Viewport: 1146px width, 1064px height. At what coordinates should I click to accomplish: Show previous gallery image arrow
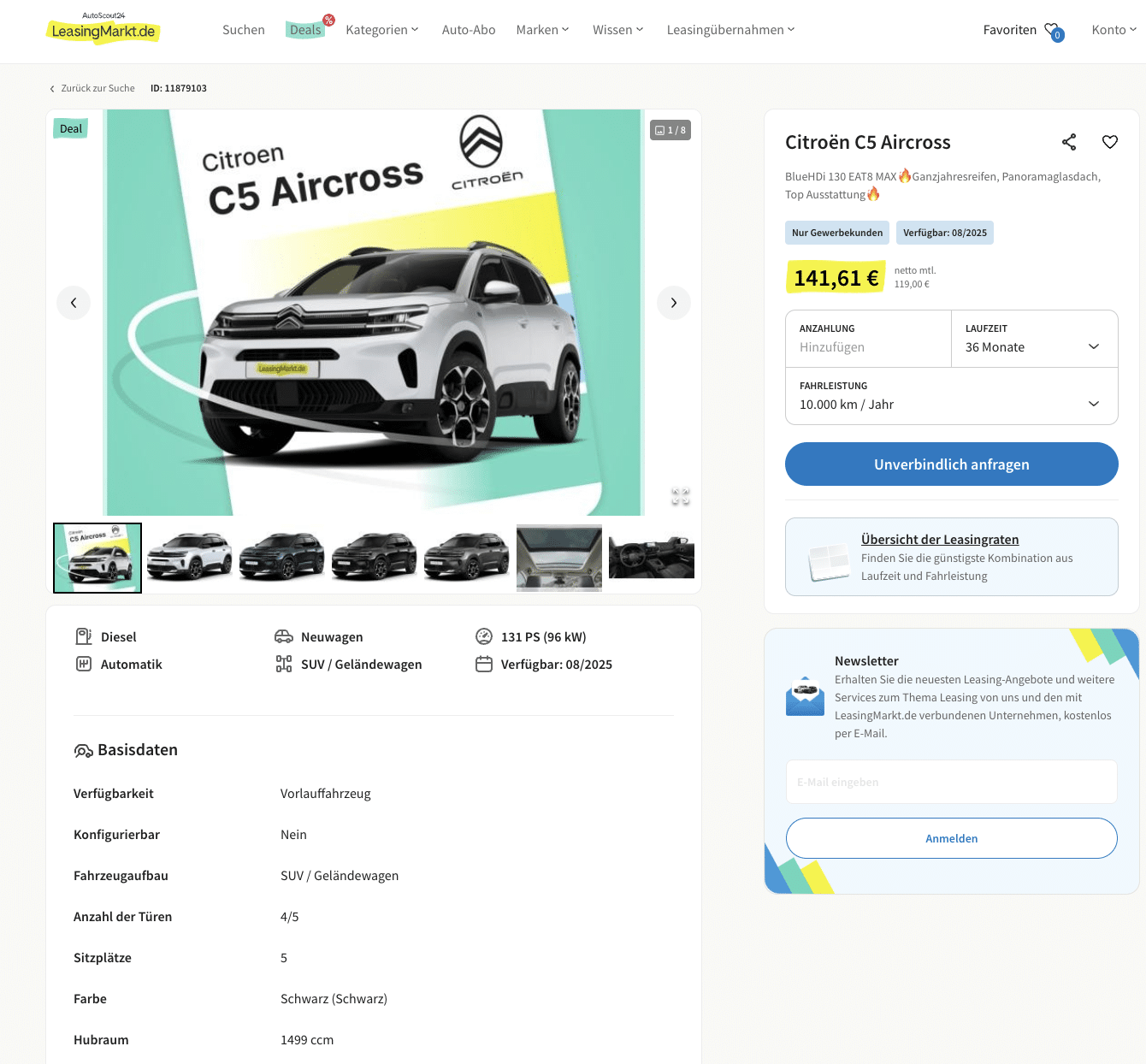tap(74, 303)
